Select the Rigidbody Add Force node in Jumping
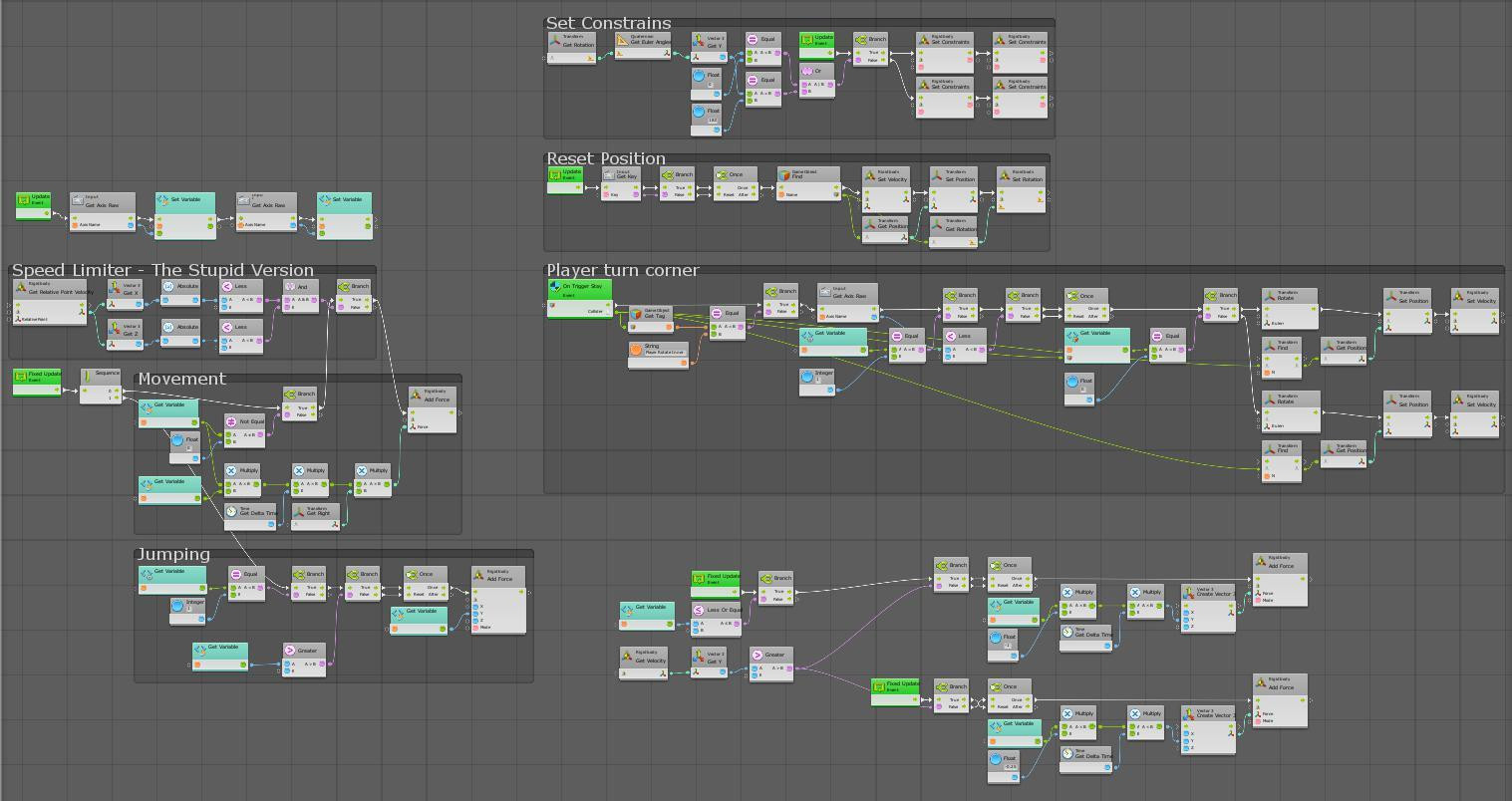The width and height of the screenshot is (1512, 801). (x=498, y=600)
